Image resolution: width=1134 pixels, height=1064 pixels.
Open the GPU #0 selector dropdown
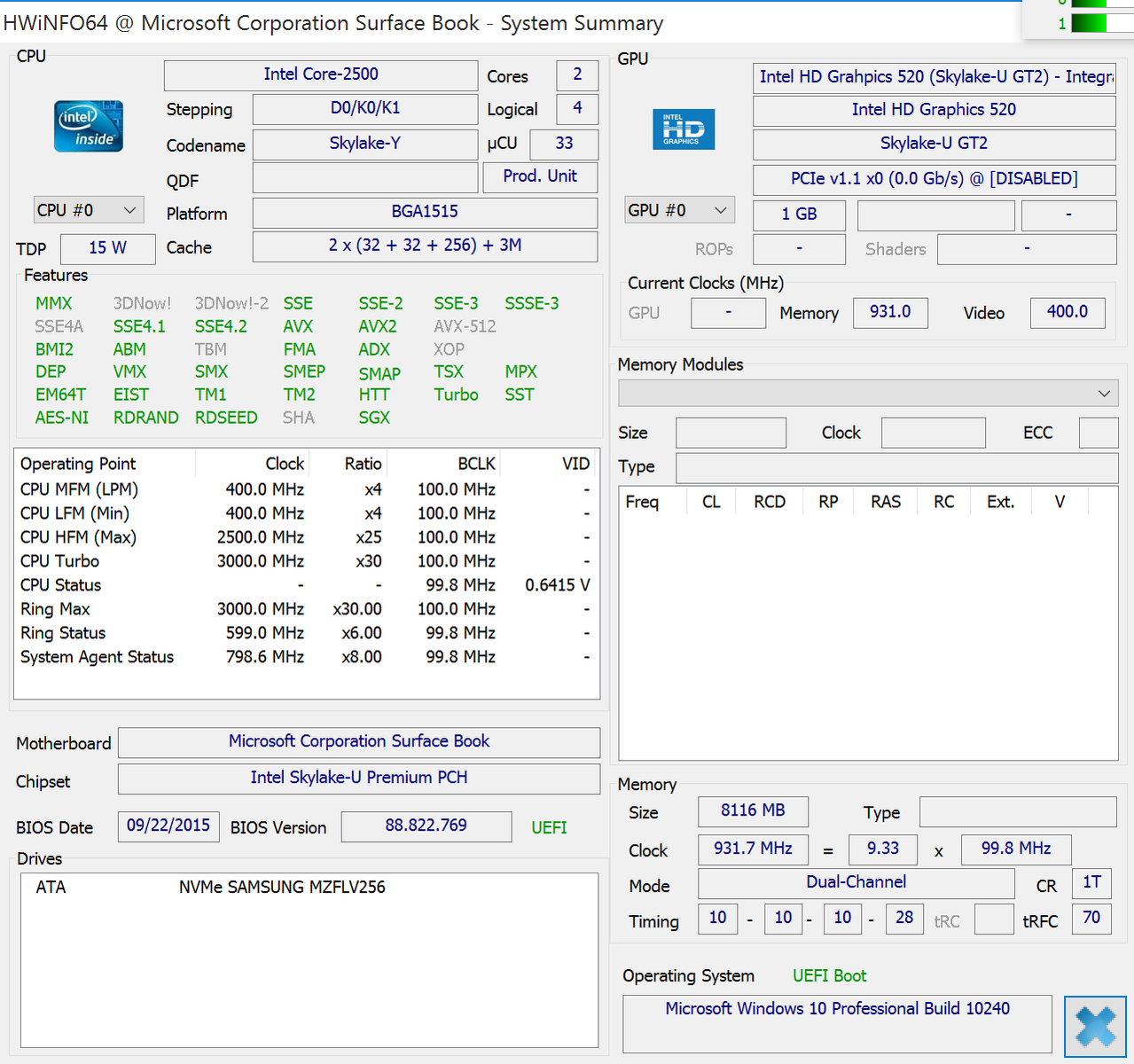tap(679, 210)
